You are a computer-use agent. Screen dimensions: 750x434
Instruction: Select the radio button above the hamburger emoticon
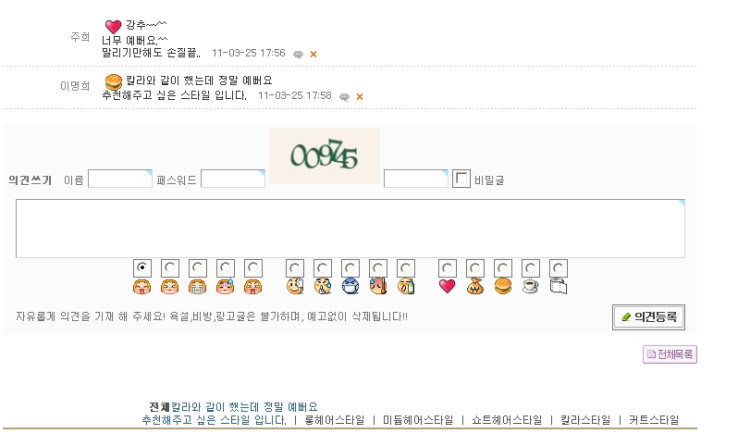[503, 268]
